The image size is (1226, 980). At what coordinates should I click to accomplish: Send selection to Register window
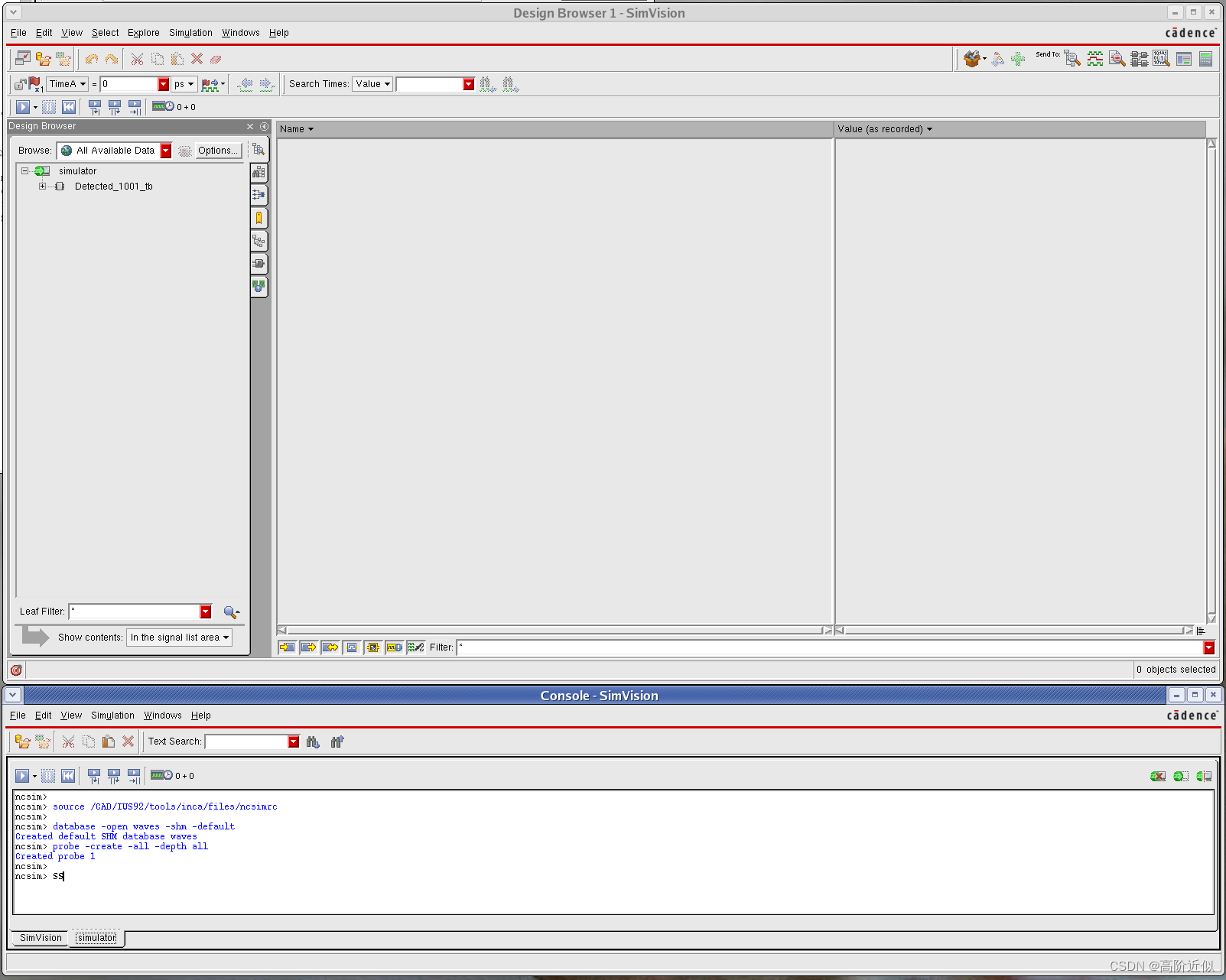(x=1184, y=60)
